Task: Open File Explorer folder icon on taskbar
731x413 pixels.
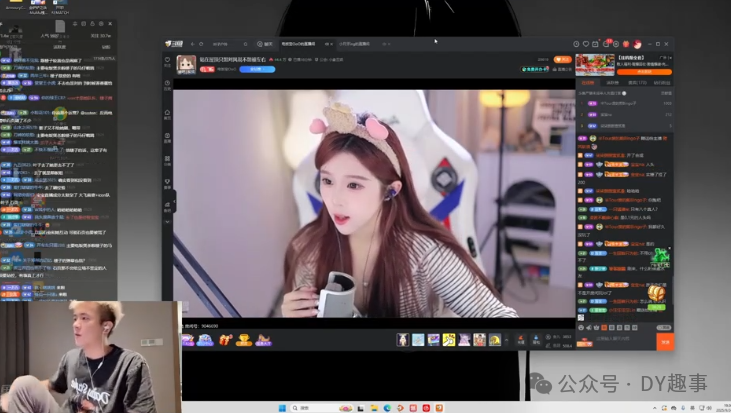Action: (374, 408)
